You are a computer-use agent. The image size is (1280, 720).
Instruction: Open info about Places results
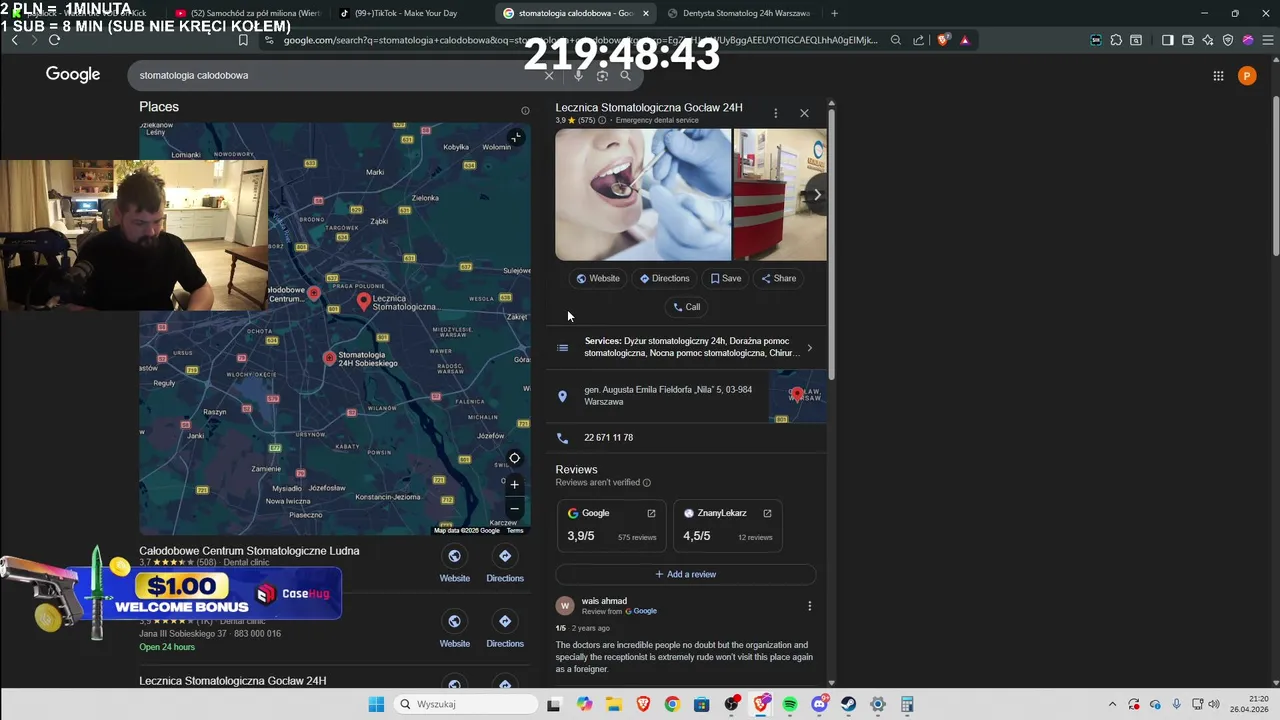coord(525,111)
